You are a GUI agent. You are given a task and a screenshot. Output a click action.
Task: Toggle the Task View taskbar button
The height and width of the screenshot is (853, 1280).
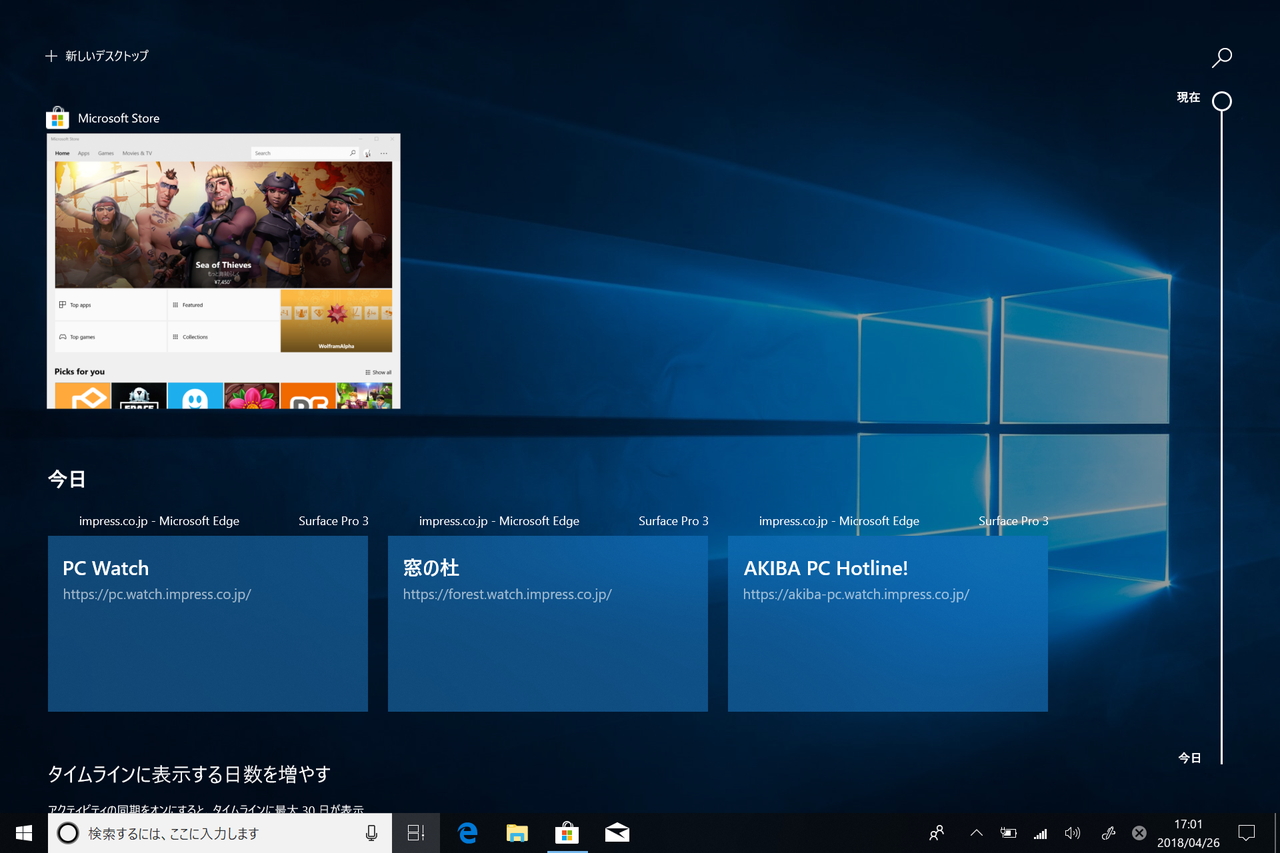click(x=416, y=833)
